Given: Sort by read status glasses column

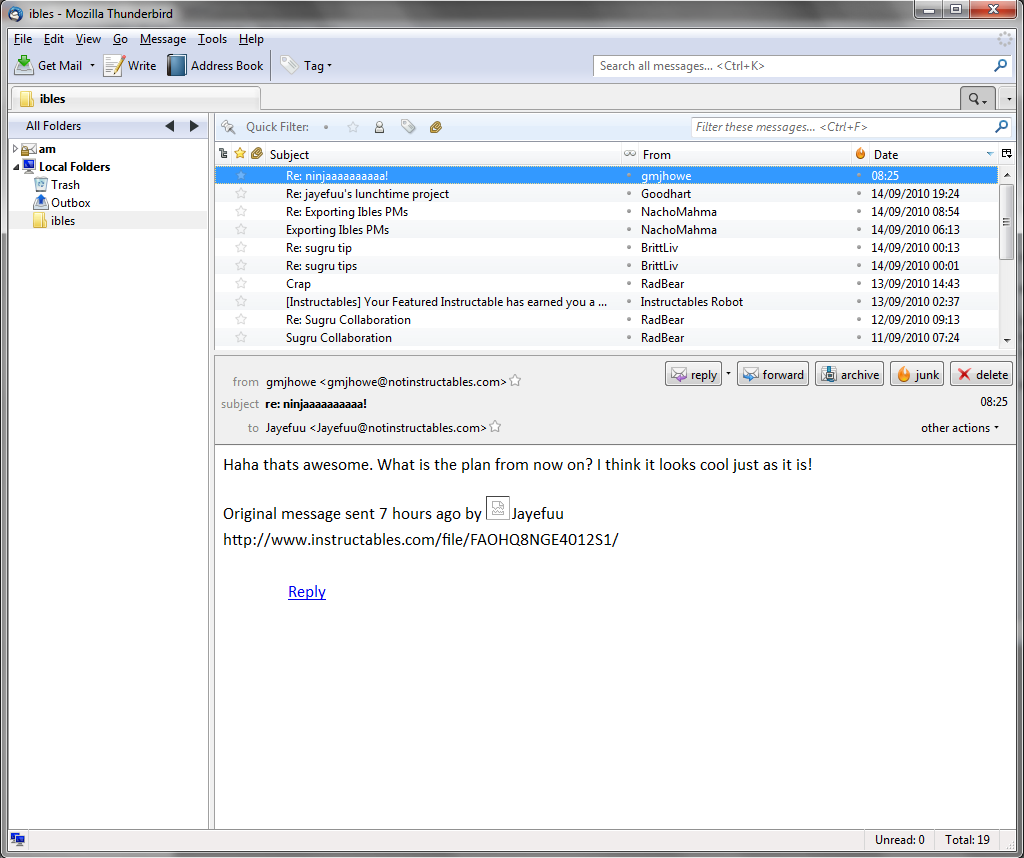Looking at the screenshot, I should coord(630,154).
